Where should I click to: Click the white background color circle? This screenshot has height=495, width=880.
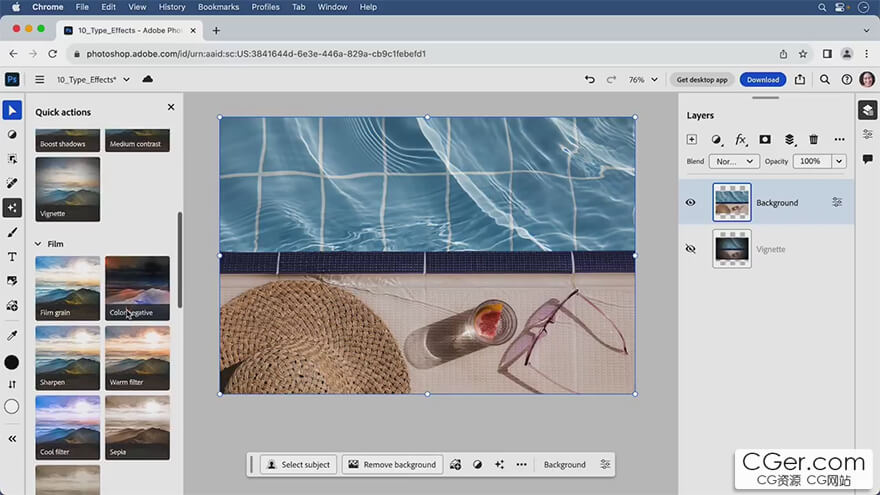(12, 406)
